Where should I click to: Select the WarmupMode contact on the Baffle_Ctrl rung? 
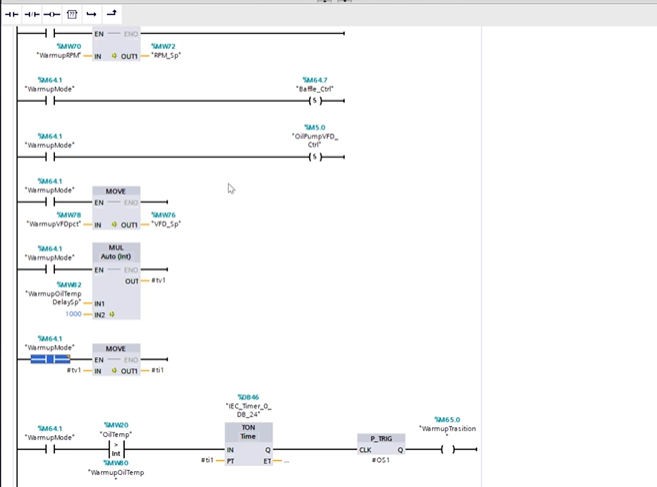50,101
